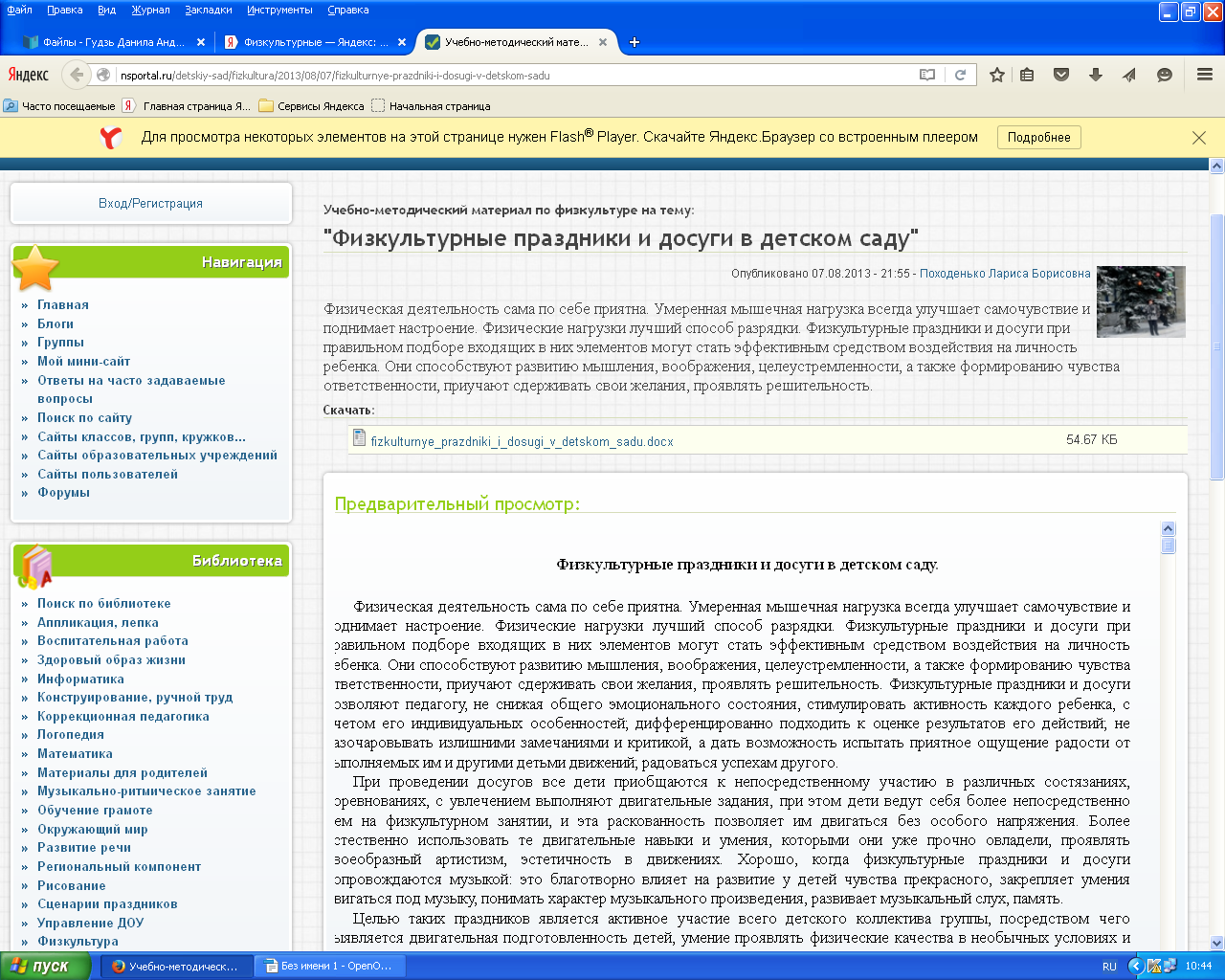Click the Yandex Y icon in notification
Image resolution: width=1225 pixels, height=980 pixels.
(111, 138)
